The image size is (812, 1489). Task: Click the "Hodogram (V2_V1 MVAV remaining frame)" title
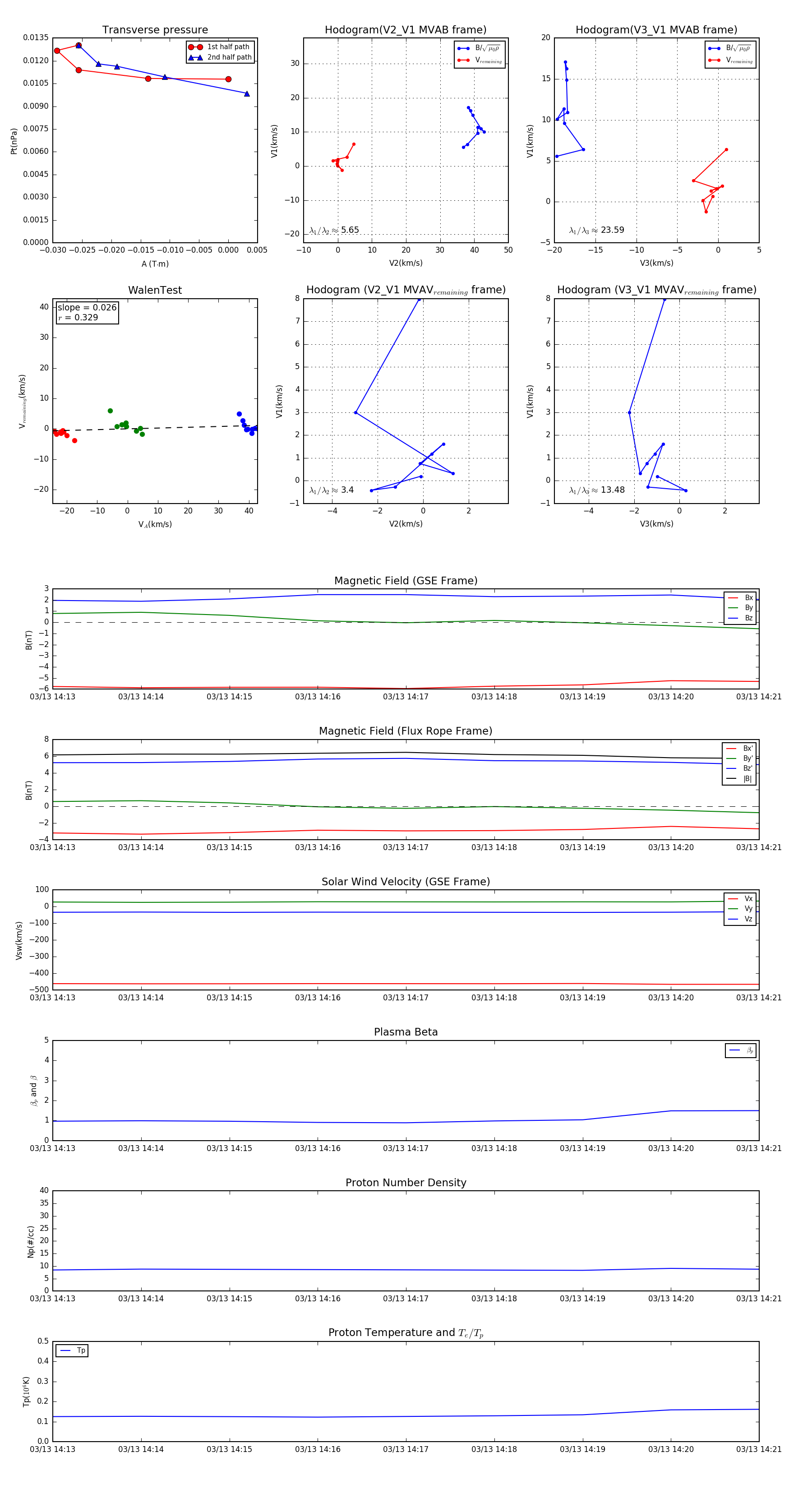[x=406, y=290]
